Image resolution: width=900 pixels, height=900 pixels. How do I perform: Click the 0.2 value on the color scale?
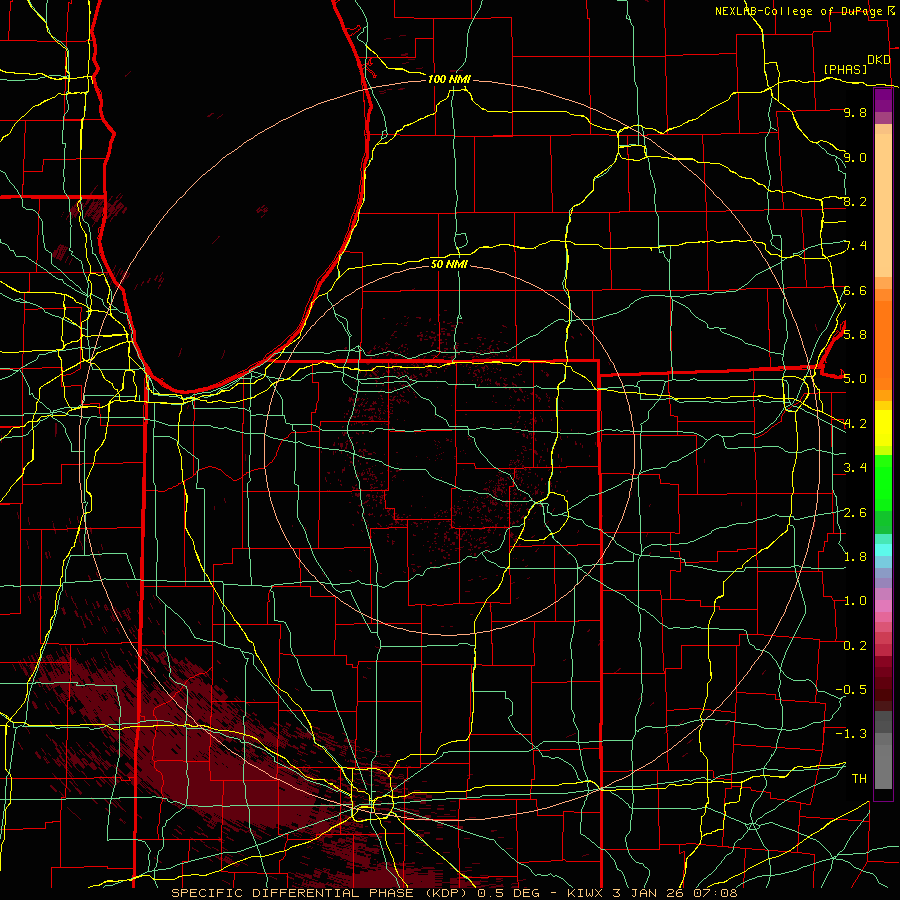[x=855, y=645]
